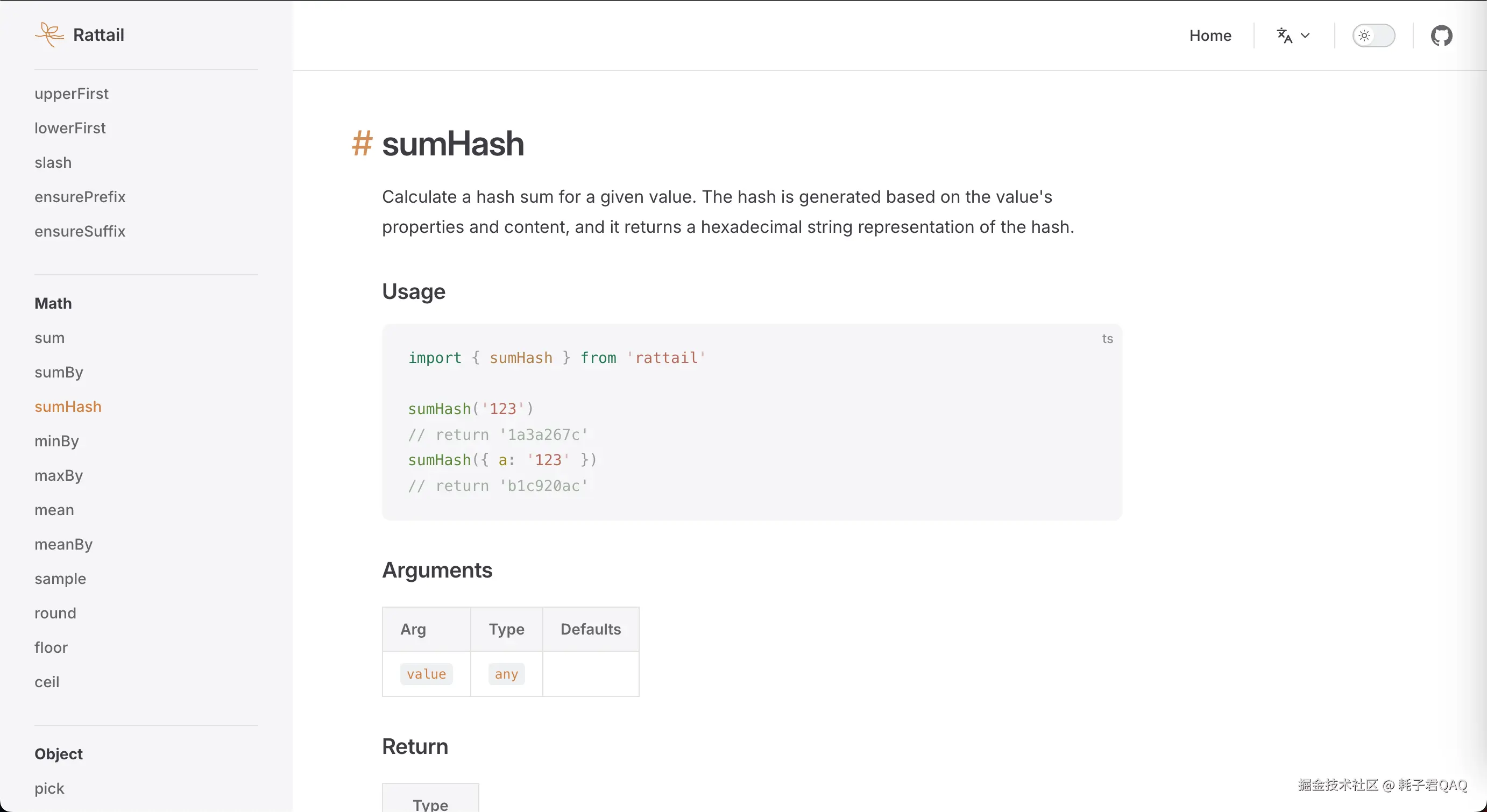Go to the upperFirst page
Image resolution: width=1487 pixels, height=812 pixels.
[x=72, y=94]
